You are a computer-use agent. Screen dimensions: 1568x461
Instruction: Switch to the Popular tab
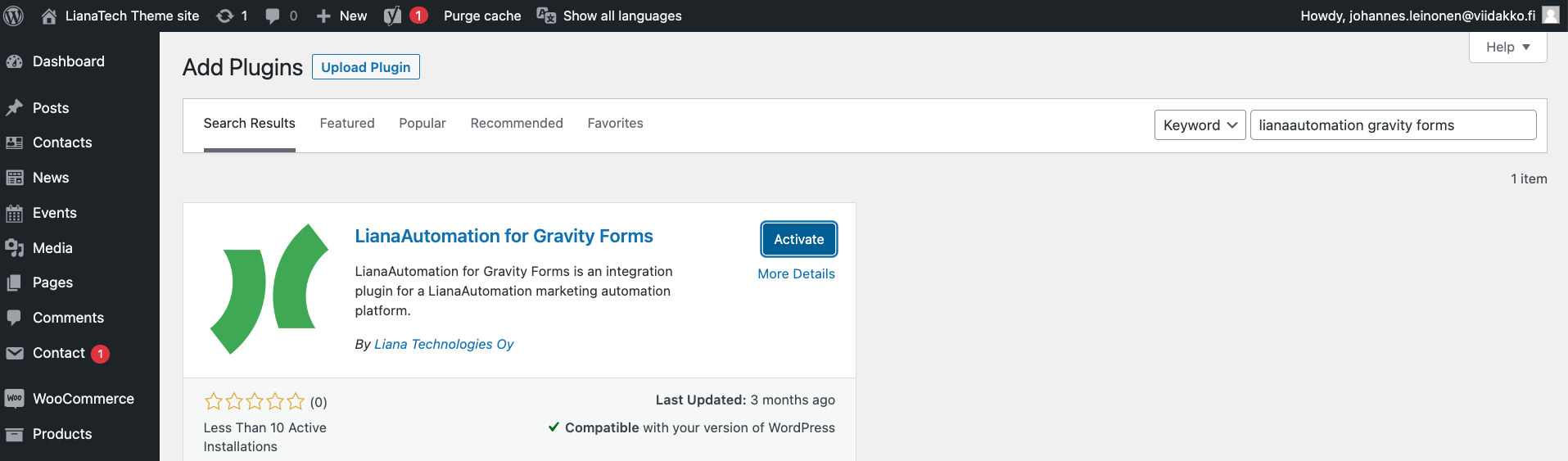point(423,124)
